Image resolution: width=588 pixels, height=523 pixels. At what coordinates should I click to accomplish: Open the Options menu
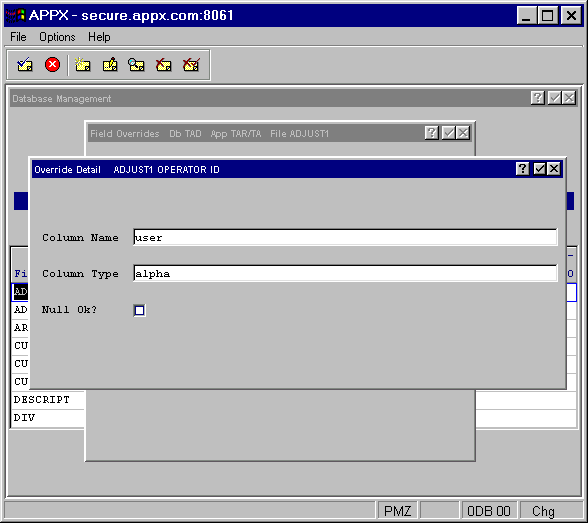coord(57,37)
